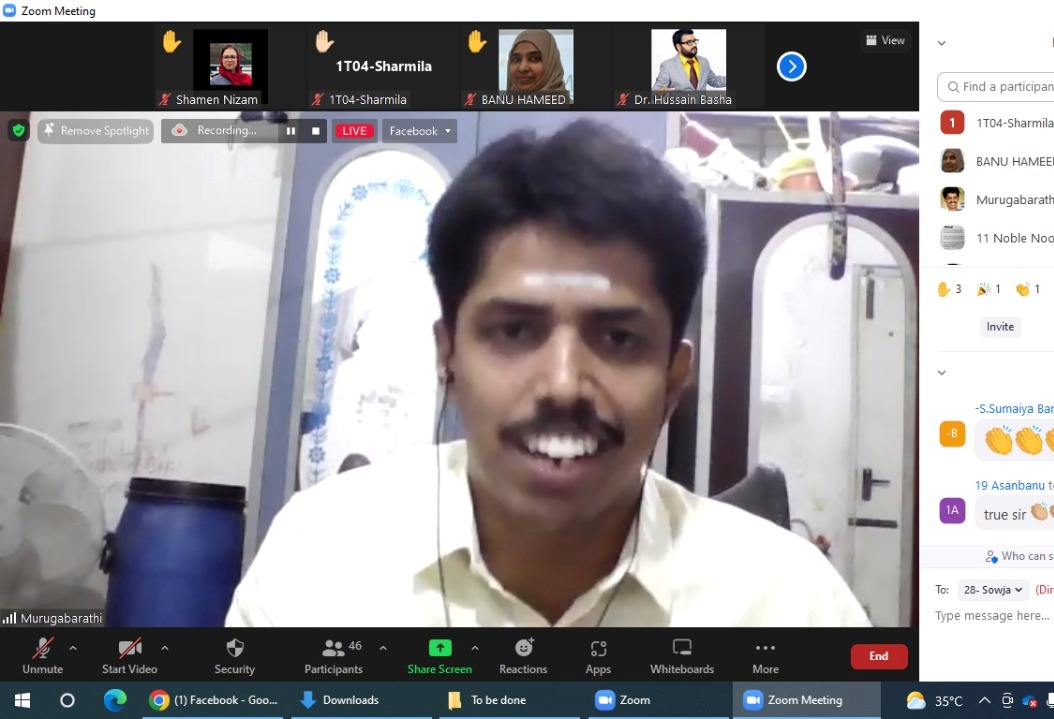The width and height of the screenshot is (1054, 719).
Task: Start Video from the camera icon
Action: point(130,656)
